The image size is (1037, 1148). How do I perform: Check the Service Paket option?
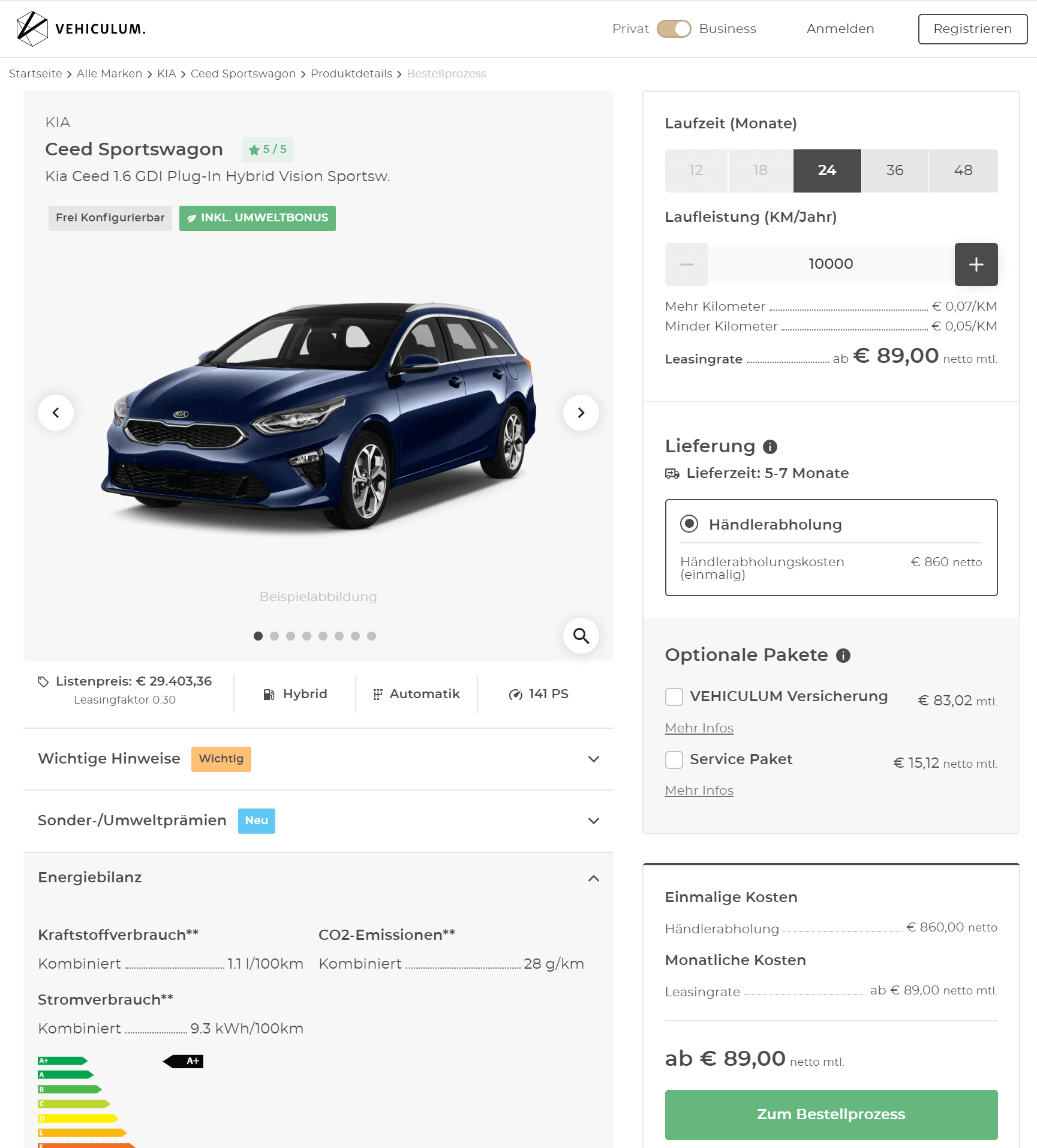tap(674, 760)
